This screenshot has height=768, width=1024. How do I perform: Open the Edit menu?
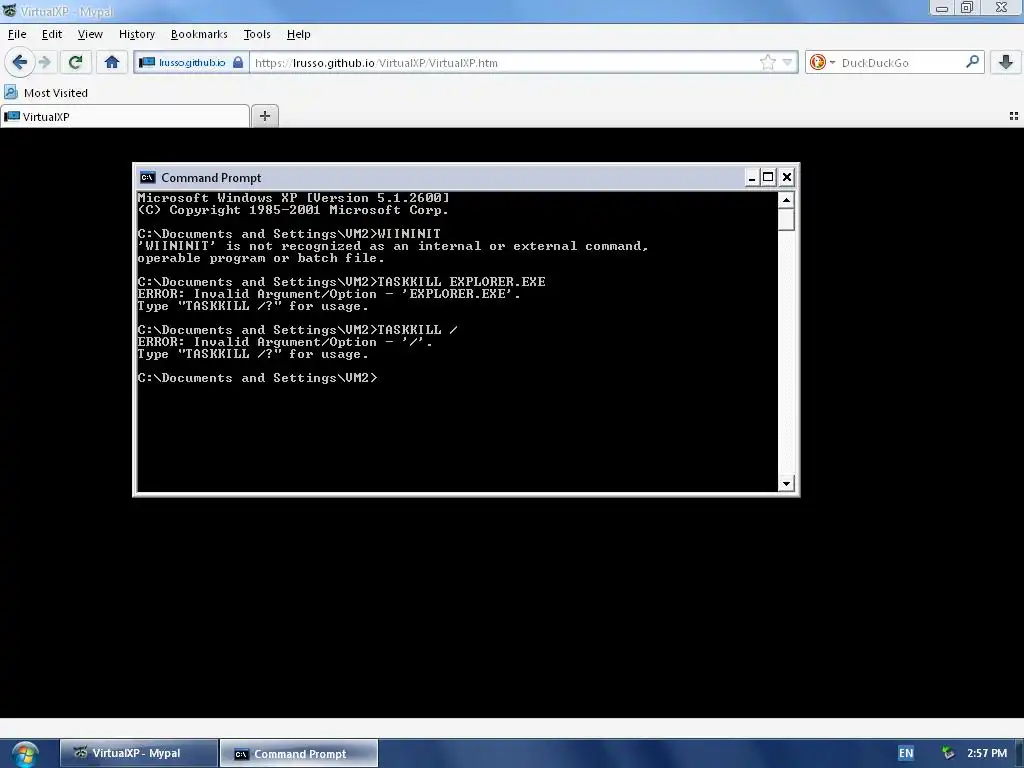pos(52,34)
